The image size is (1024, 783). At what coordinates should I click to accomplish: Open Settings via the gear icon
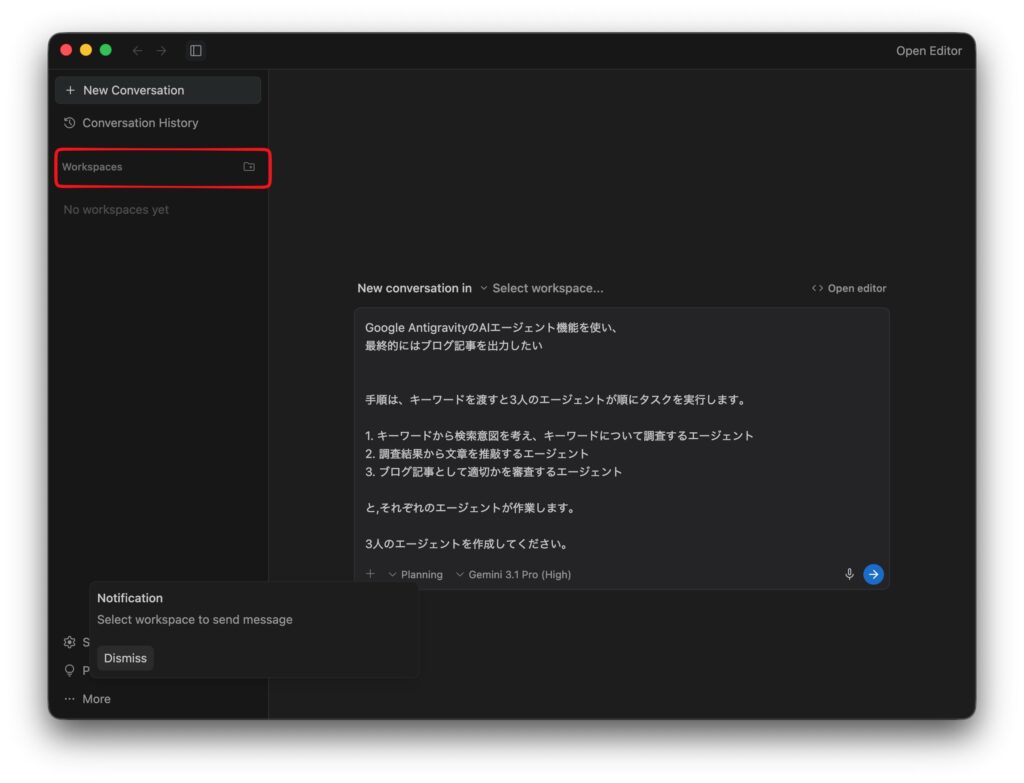[x=70, y=642]
